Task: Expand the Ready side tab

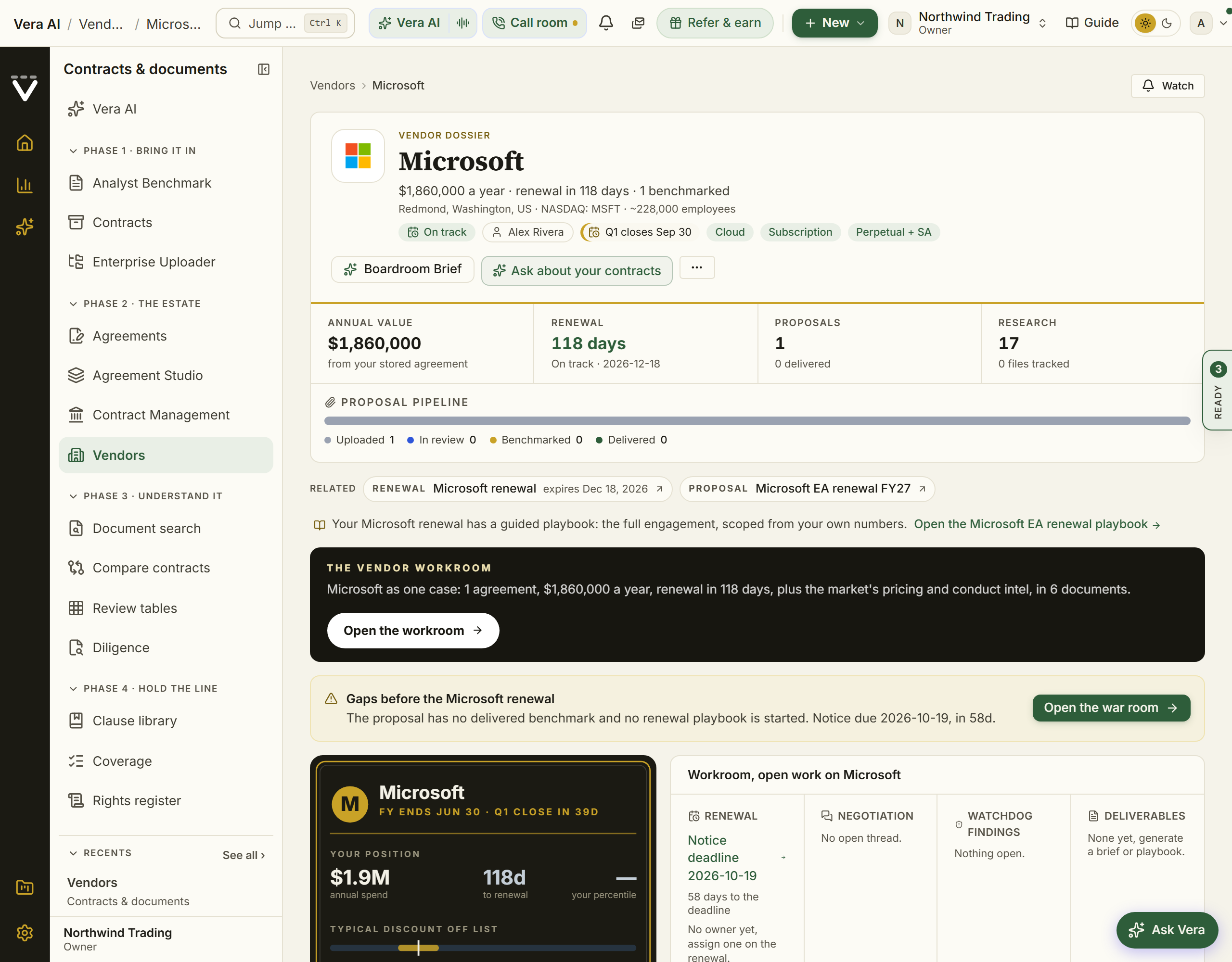Action: 1218,390
